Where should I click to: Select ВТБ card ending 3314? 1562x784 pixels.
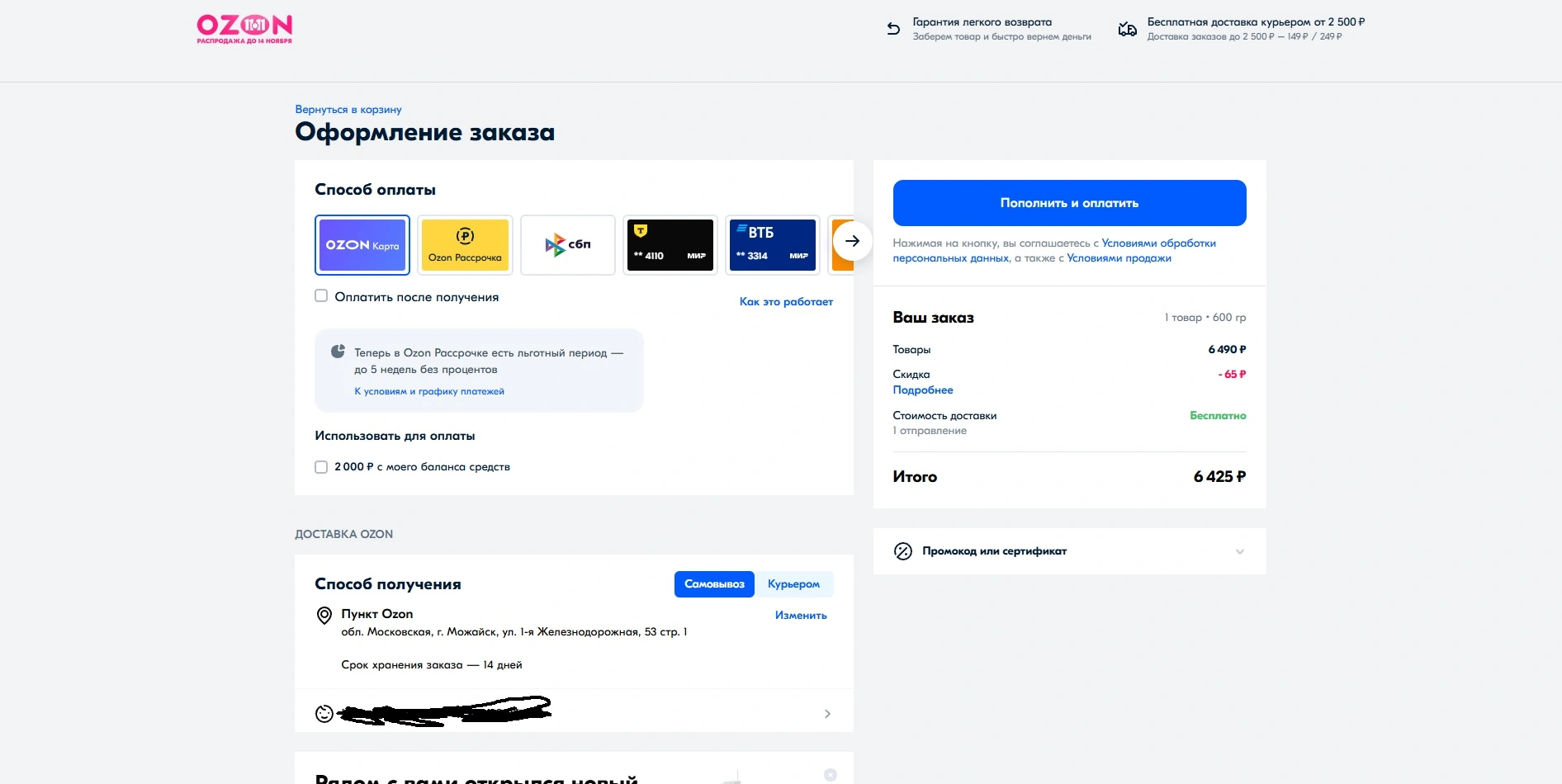773,245
